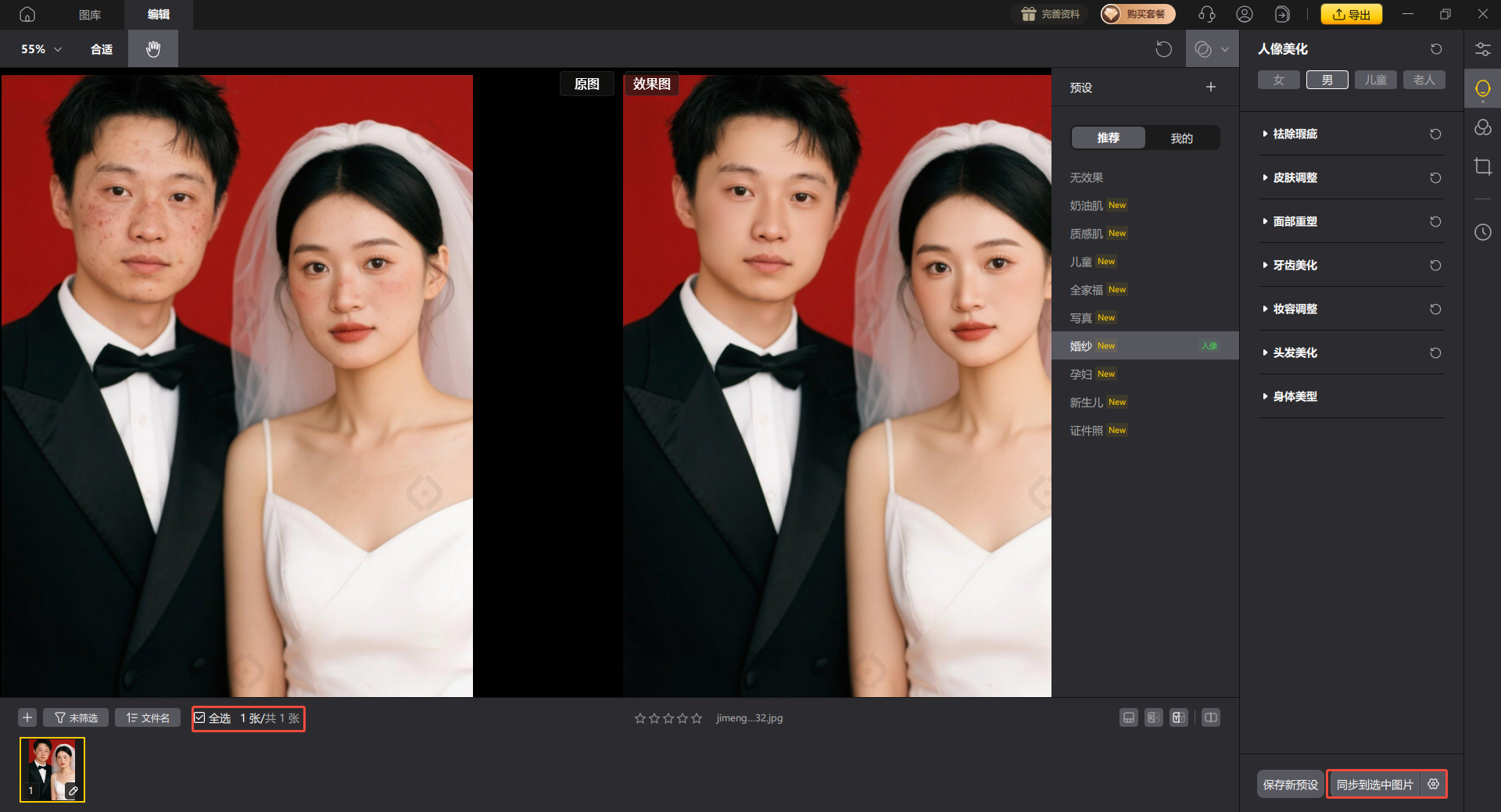1501x812 pixels.
Task: Open the color grading panel icon
Action: (x=1482, y=127)
